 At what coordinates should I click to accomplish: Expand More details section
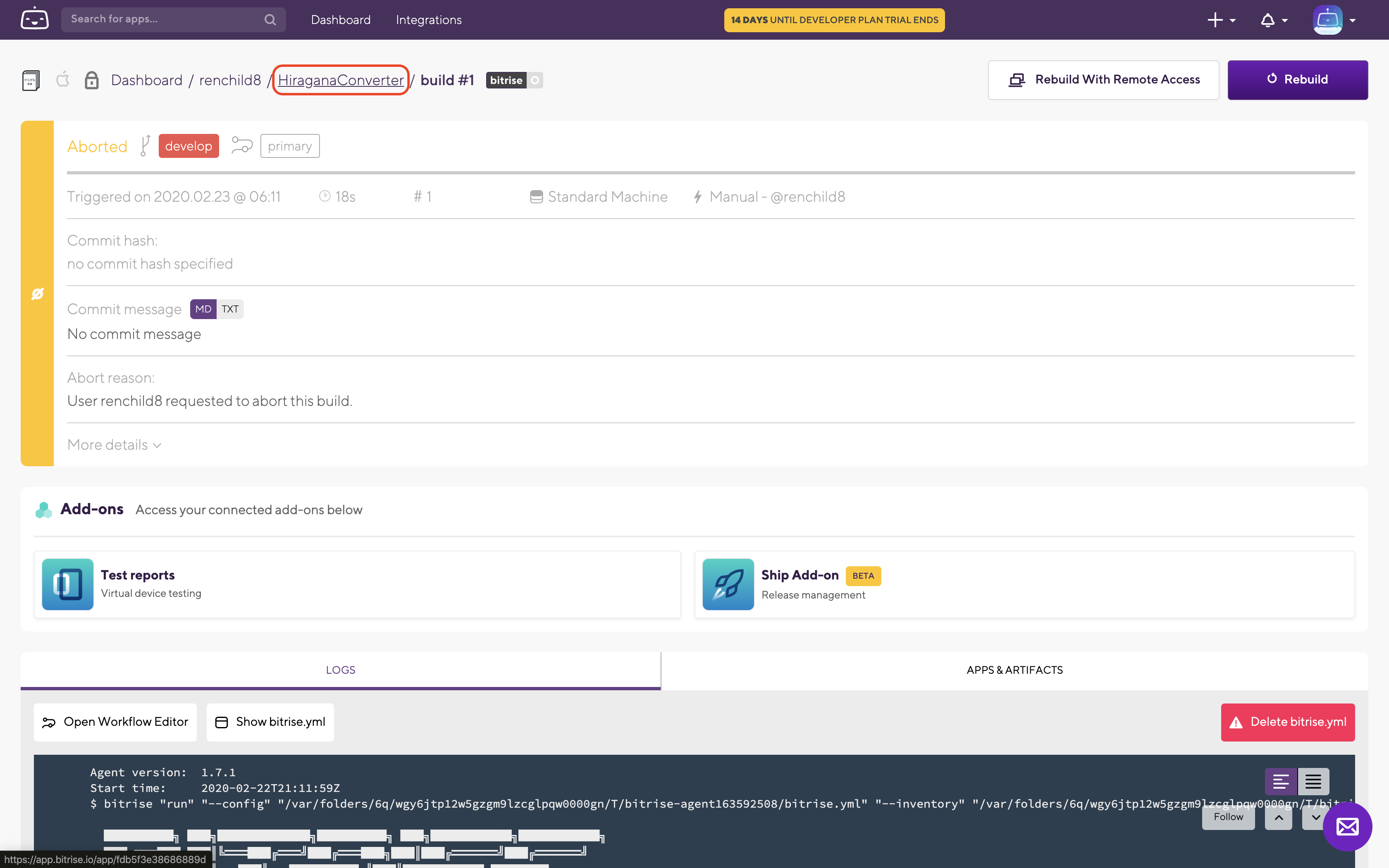coord(114,445)
